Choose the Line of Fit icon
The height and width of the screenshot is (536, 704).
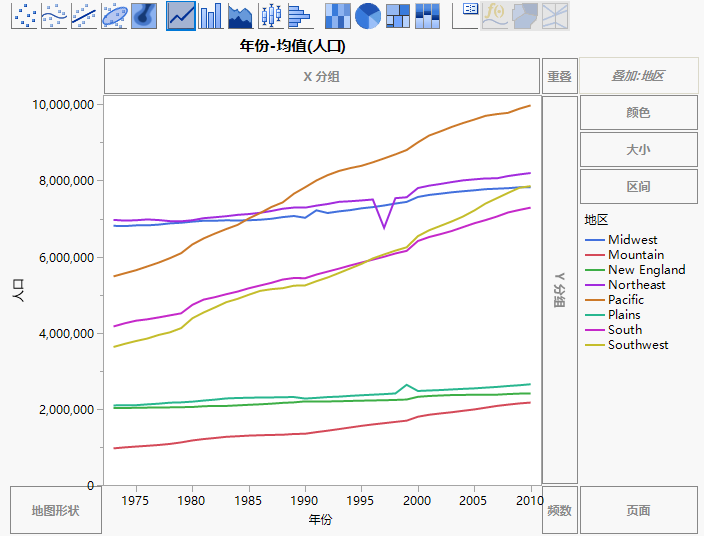coord(84,15)
